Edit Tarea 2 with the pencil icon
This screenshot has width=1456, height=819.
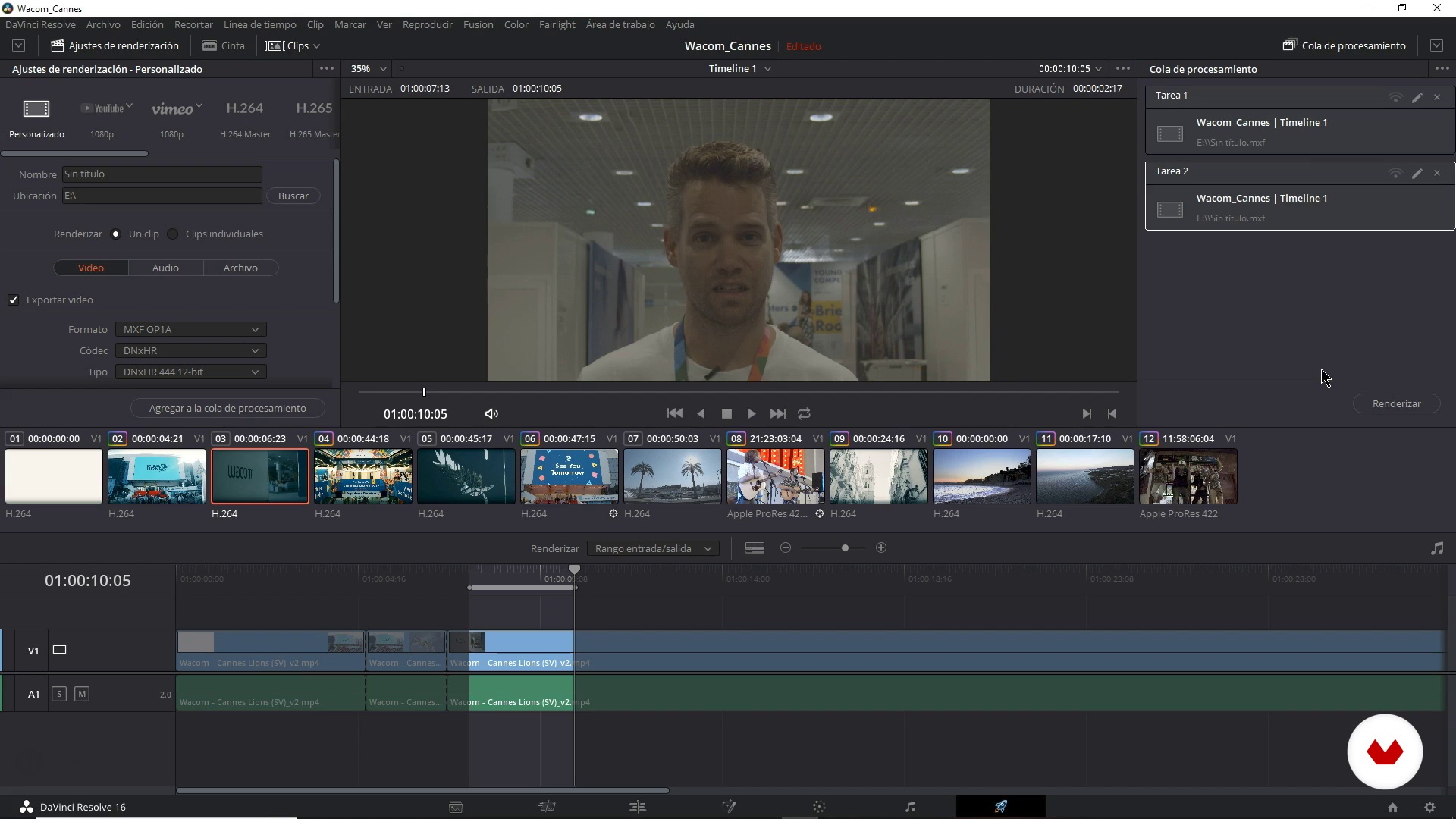coord(1417,174)
